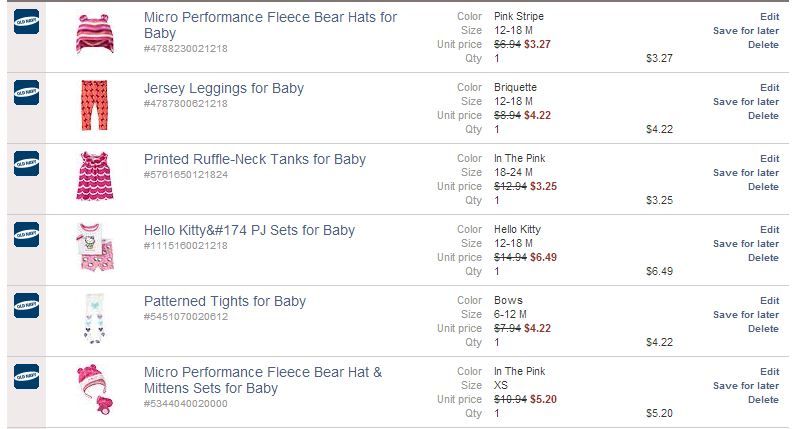Click Old Navy logo beside Fleece Bear Hats
Image resolution: width=802 pixels, height=429 pixels.
click(x=26, y=22)
